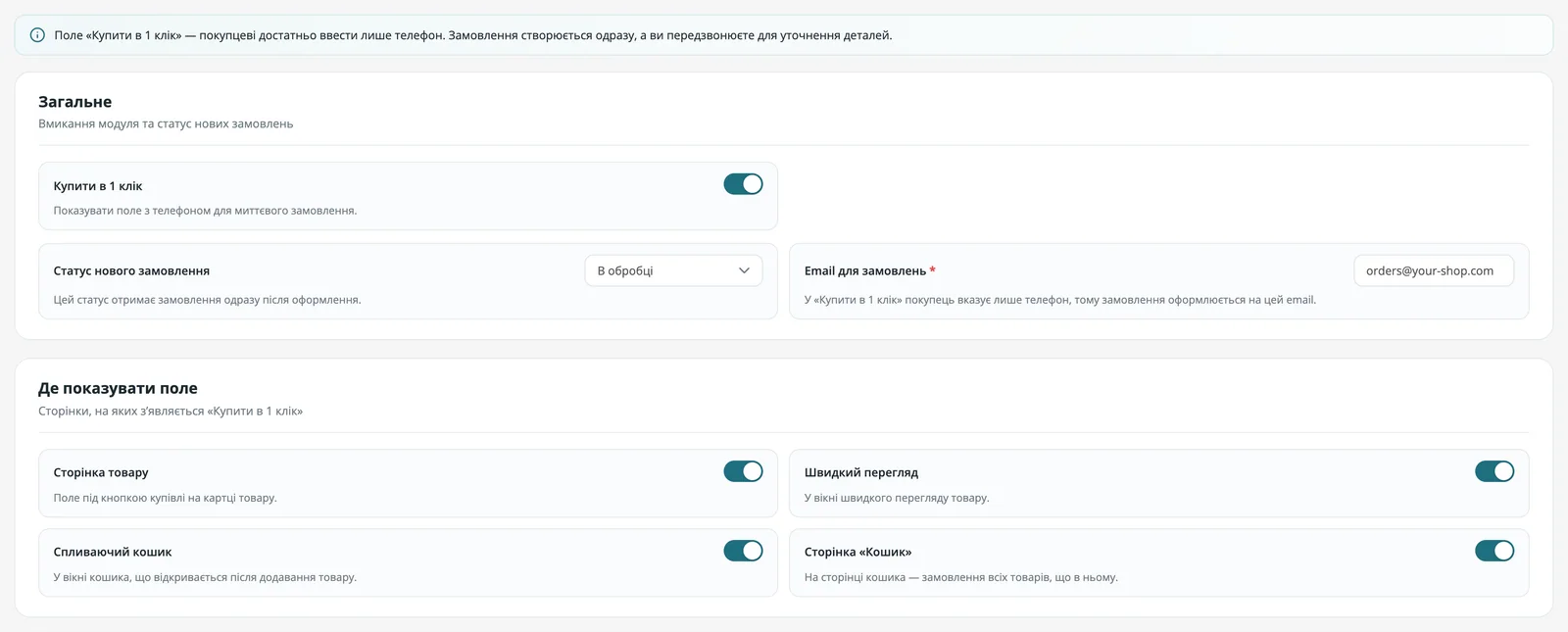The width and height of the screenshot is (1568, 632).
Task: Click the «Статус нового замовлення» label
Action: click(131, 271)
